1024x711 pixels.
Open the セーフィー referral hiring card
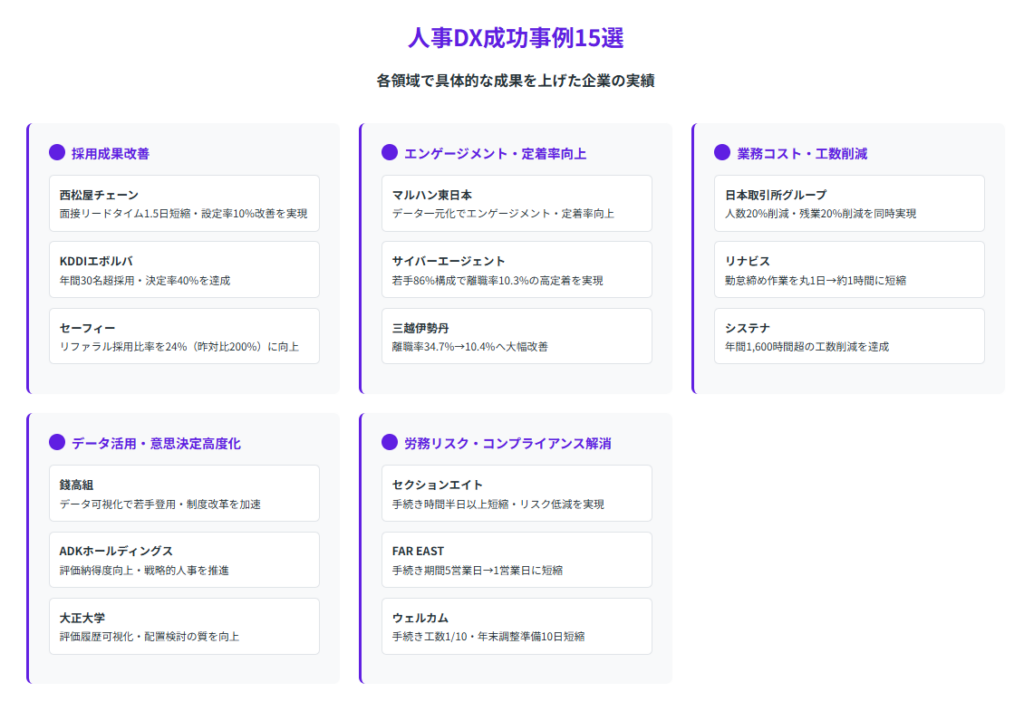click(184, 336)
